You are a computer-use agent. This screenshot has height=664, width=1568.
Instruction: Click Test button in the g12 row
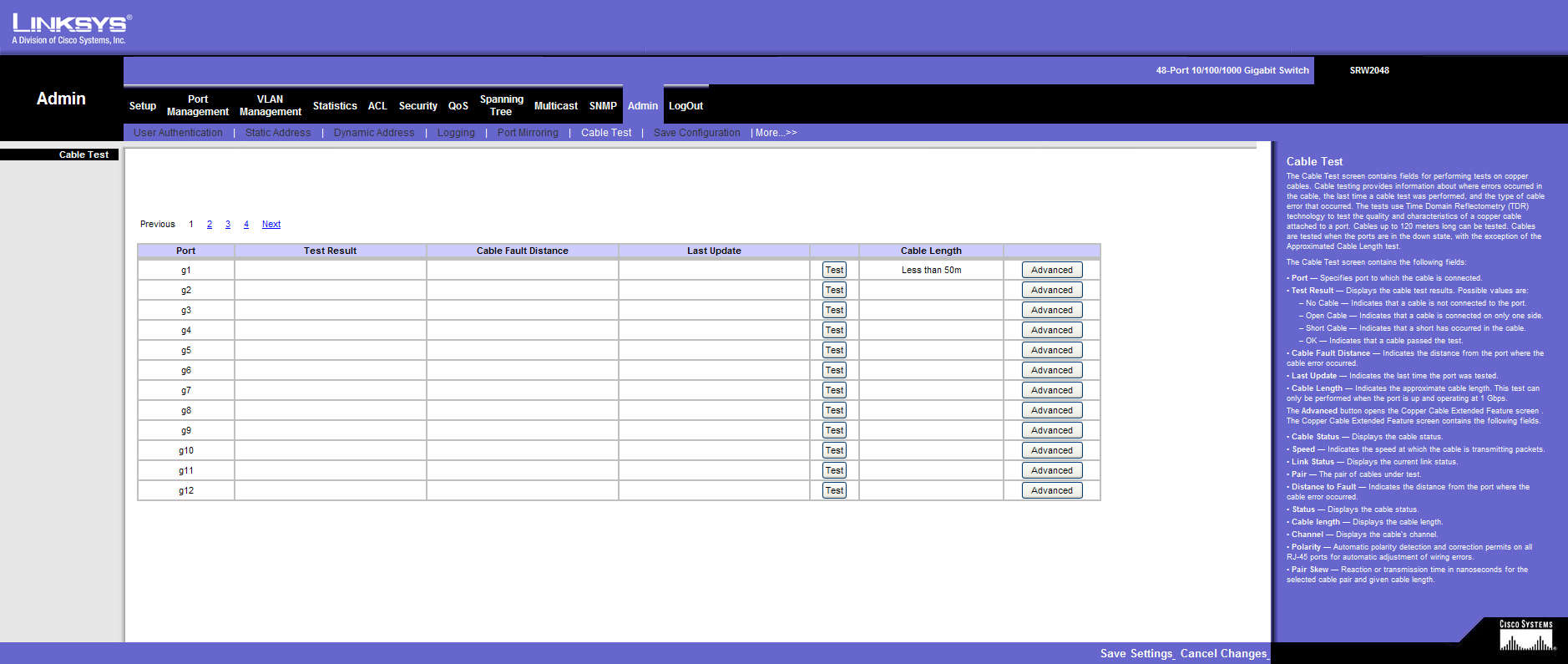pos(834,490)
